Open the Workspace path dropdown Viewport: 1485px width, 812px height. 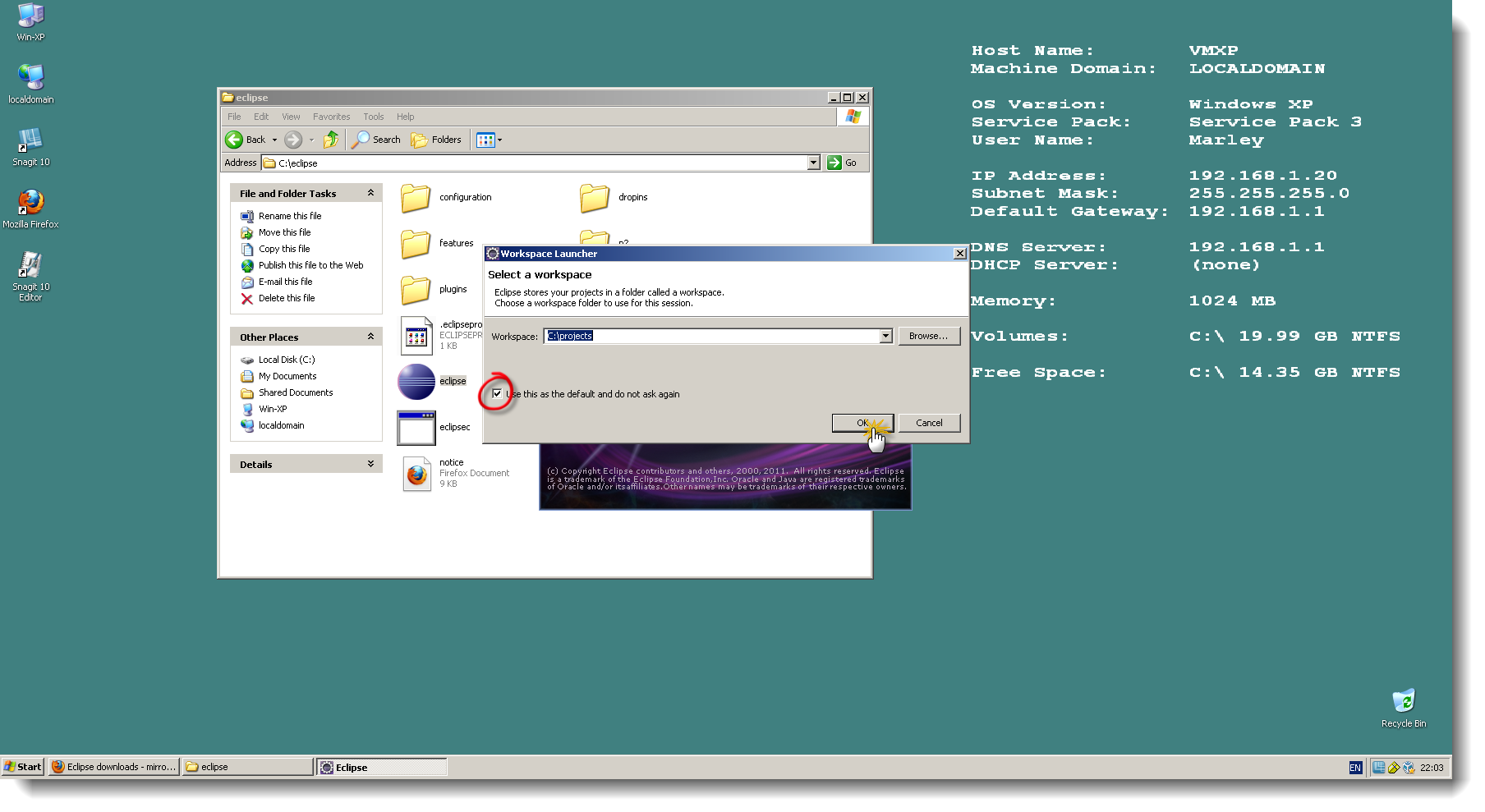[x=885, y=336]
